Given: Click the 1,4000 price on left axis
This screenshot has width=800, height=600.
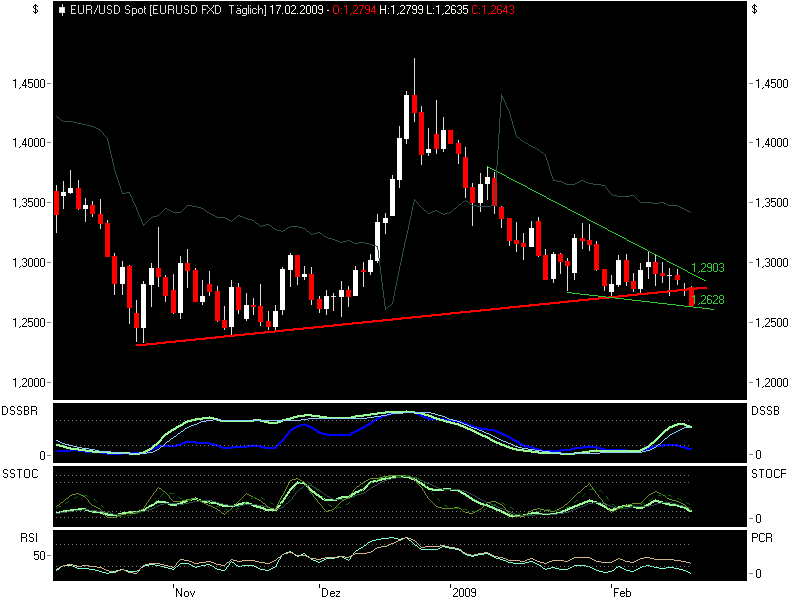Looking at the screenshot, I should (29, 143).
